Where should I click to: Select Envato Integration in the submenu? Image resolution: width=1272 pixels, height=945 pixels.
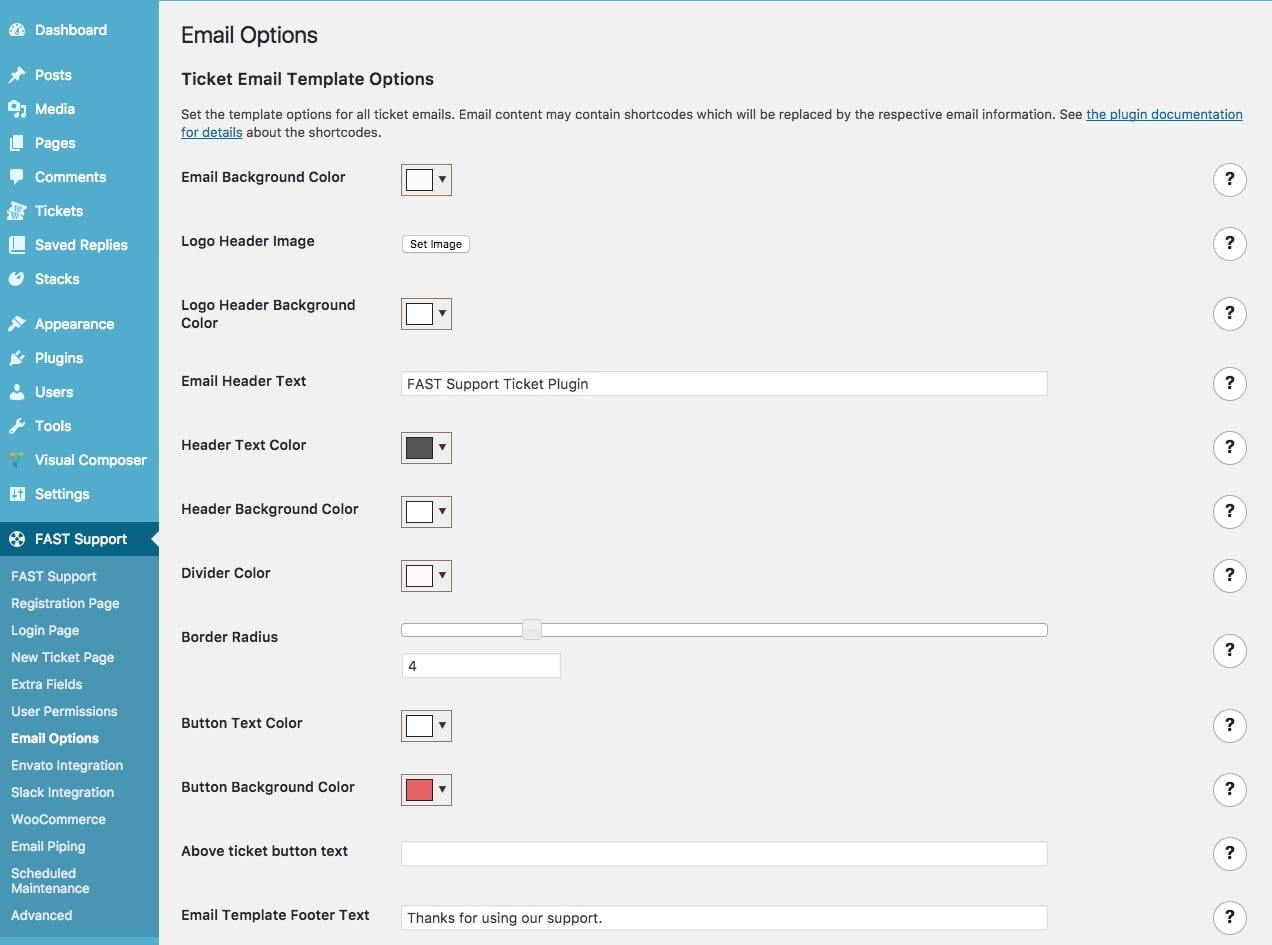[67, 765]
